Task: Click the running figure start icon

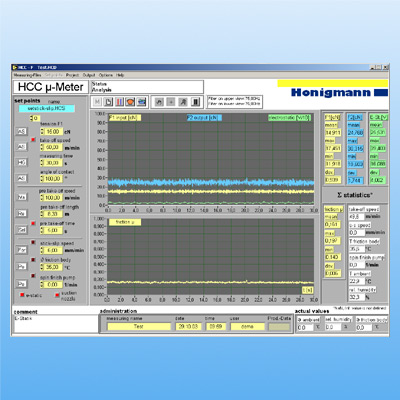Action: point(183,102)
